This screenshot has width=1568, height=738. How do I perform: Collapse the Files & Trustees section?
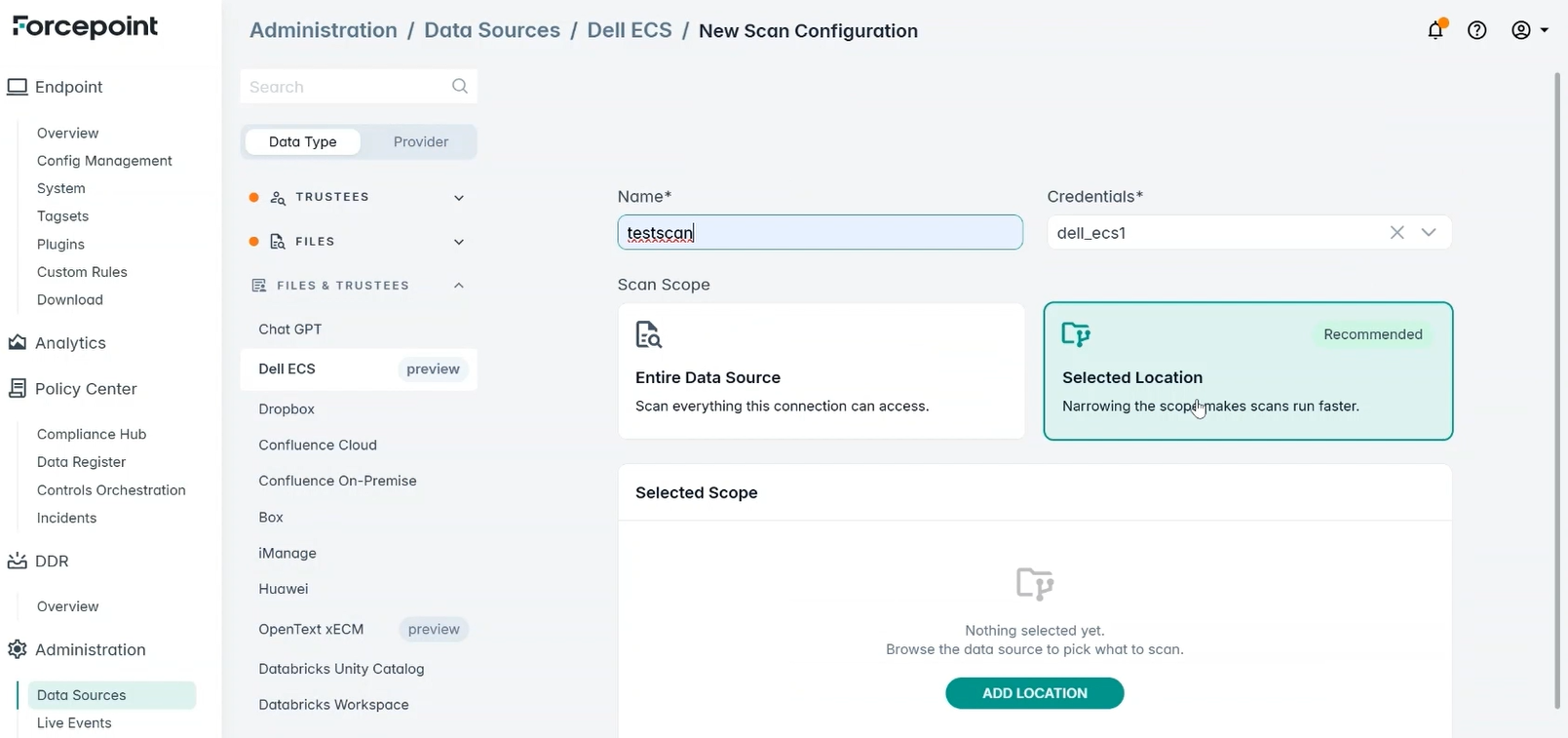pos(459,286)
